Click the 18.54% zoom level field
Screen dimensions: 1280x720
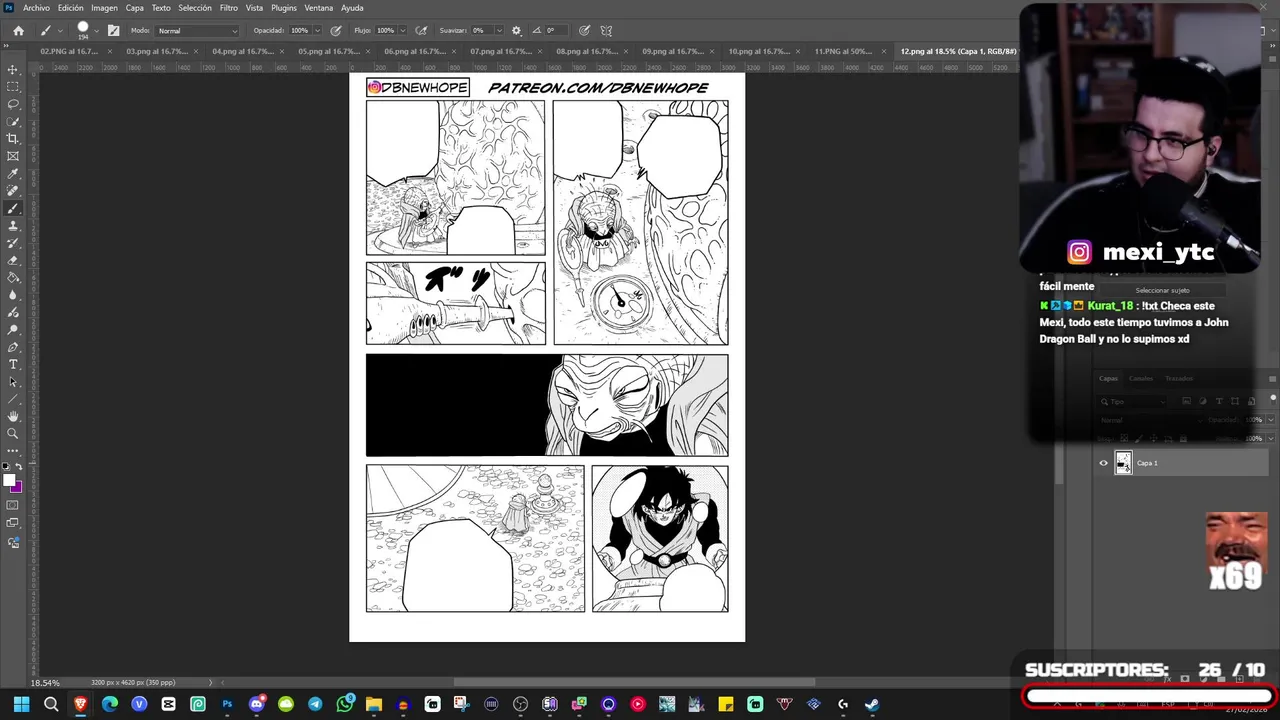pos(45,683)
